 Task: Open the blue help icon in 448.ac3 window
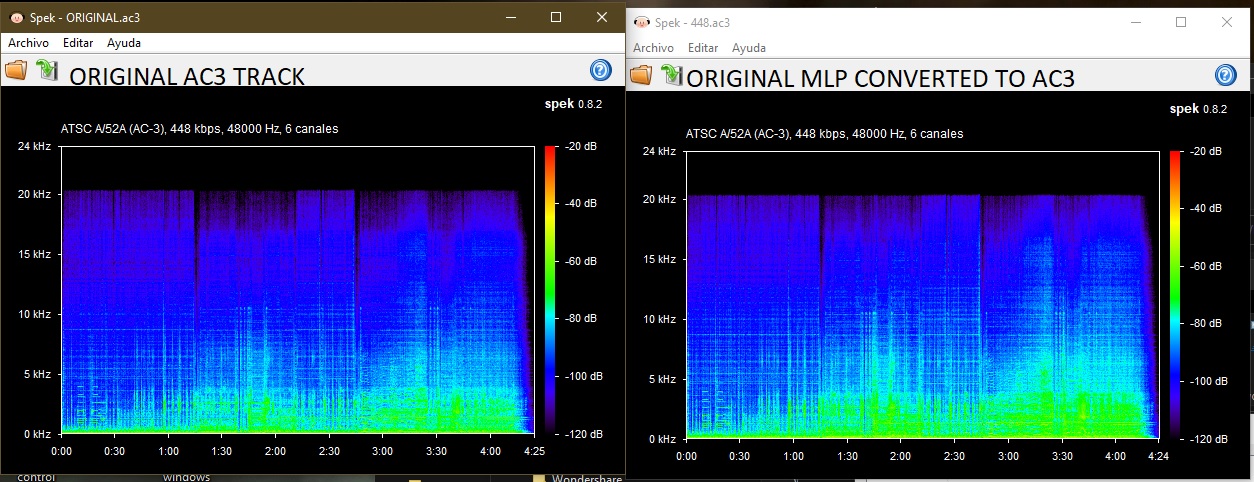click(x=1225, y=75)
